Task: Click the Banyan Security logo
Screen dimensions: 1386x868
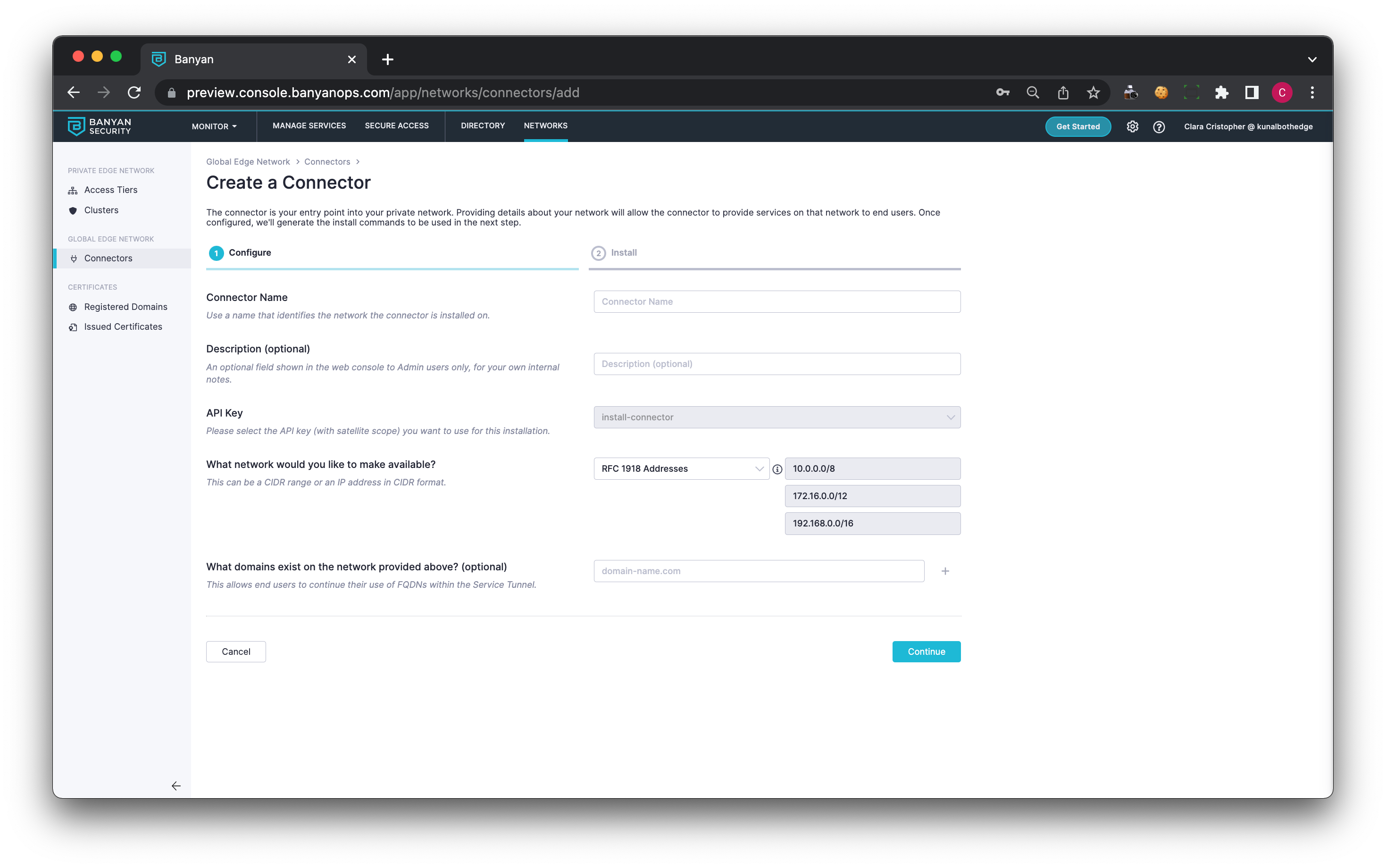Action: tap(99, 126)
